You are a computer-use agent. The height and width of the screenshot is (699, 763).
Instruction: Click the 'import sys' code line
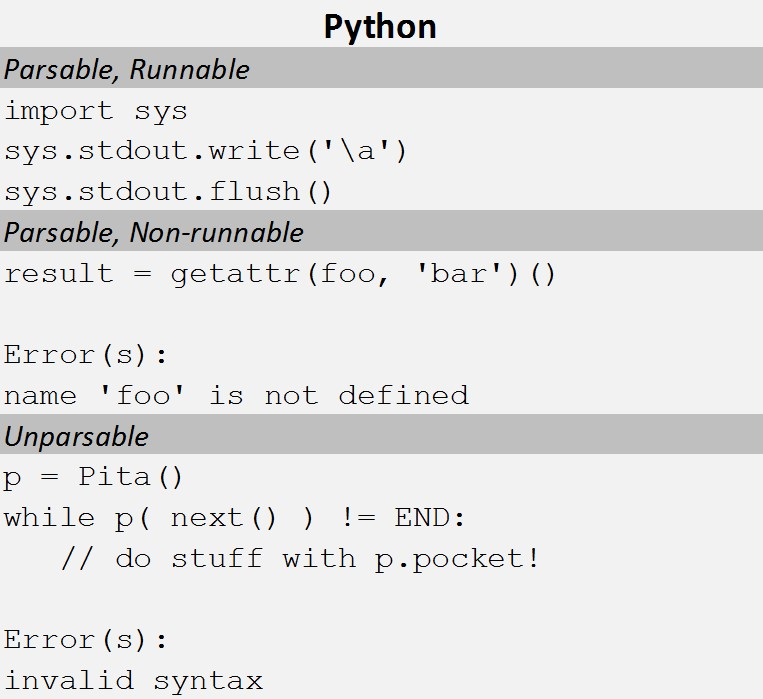coord(95,111)
